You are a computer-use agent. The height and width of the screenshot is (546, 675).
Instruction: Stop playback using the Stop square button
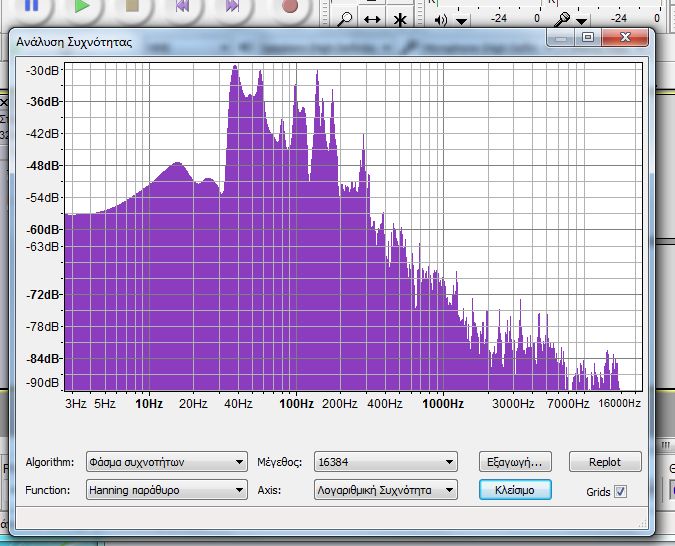click(x=132, y=5)
